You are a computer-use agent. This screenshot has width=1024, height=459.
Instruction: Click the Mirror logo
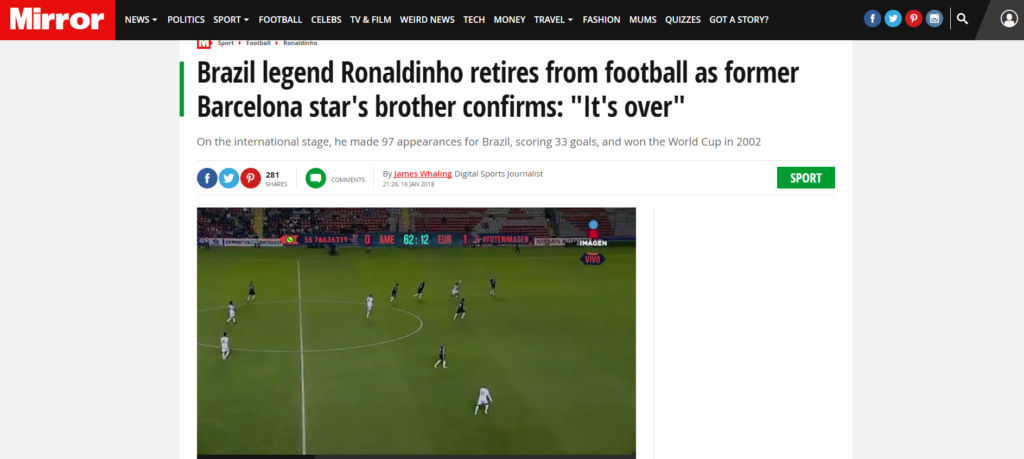[x=57, y=20]
